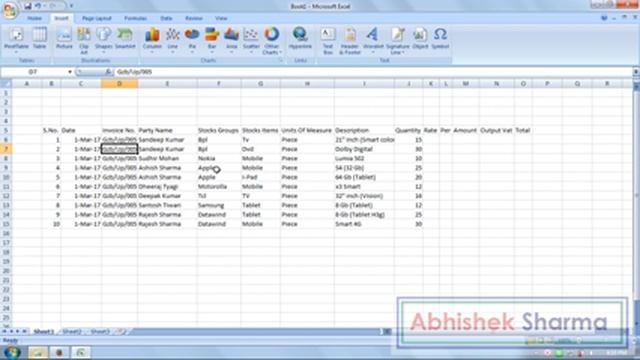Insert a Bar chart
Screen dimensions: 640x360
pos(212,40)
